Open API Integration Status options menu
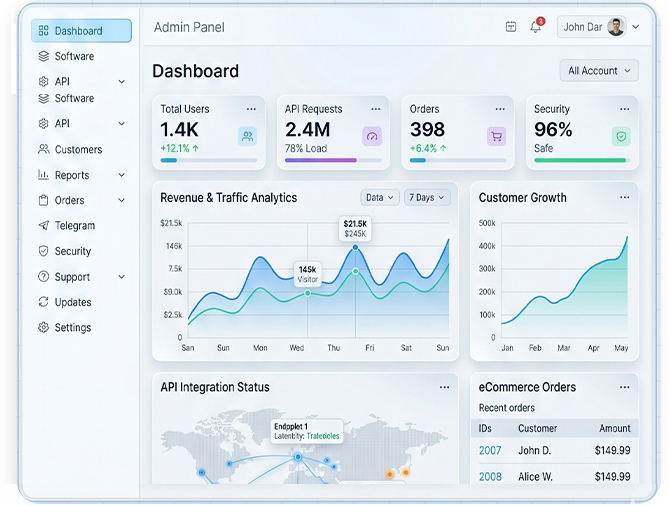 click(445, 387)
